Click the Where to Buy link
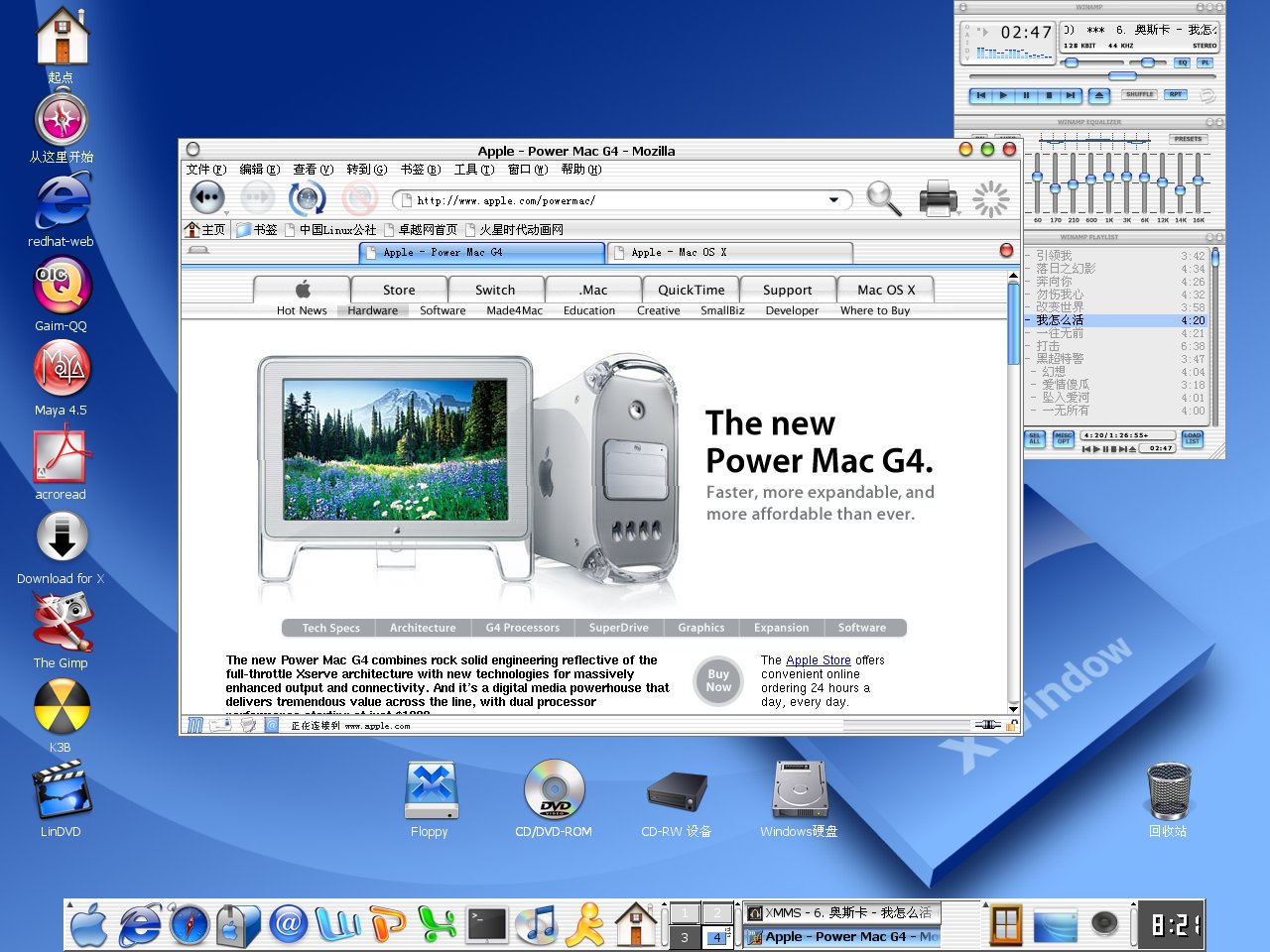 click(x=875, y=310)
